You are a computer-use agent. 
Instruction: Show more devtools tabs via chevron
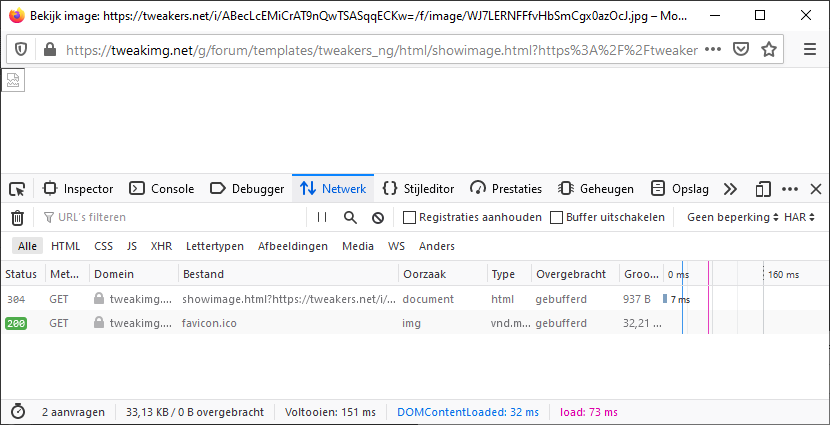(x=730, y=189)
